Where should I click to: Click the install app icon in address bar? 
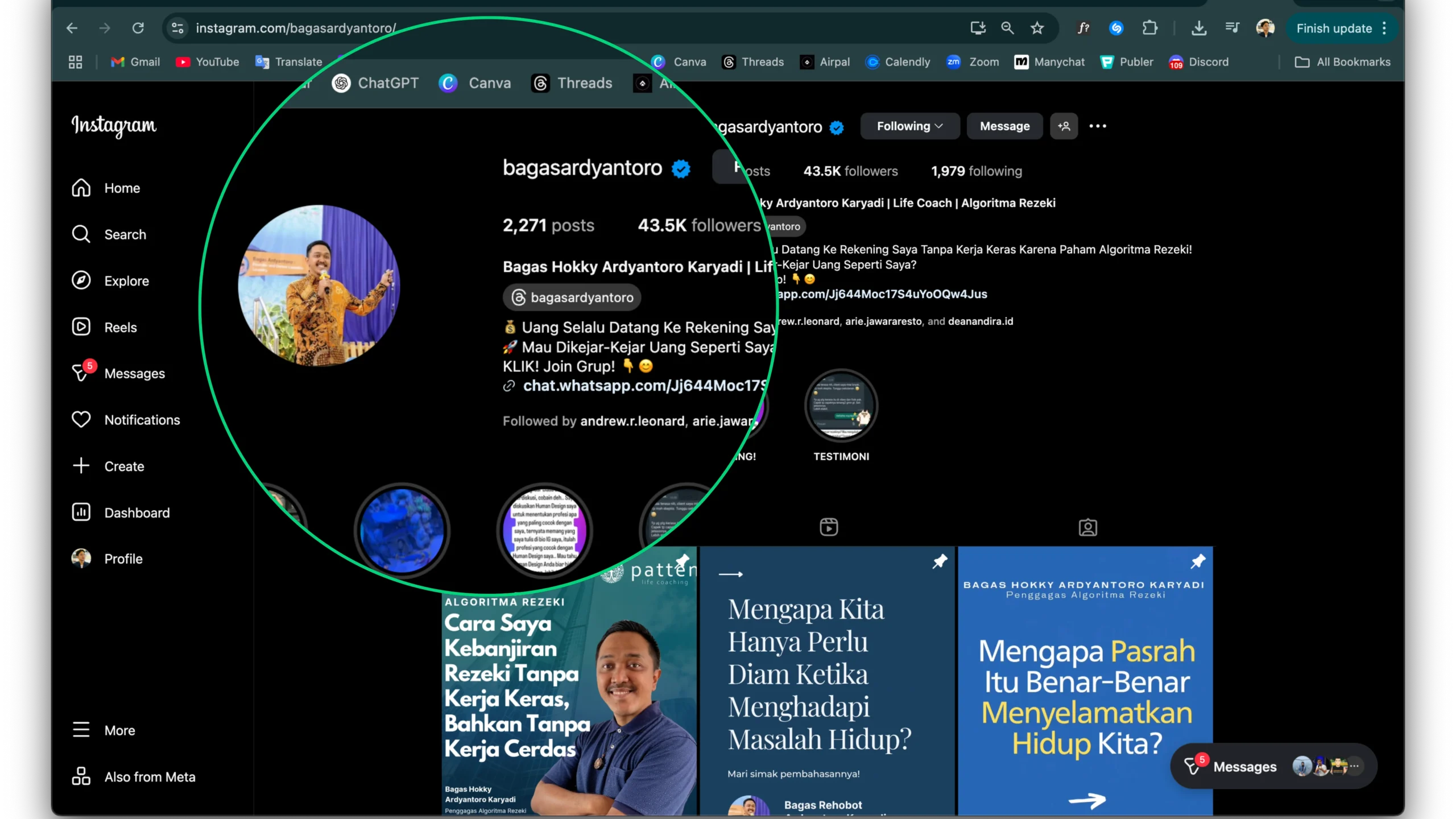coord(978,28)
